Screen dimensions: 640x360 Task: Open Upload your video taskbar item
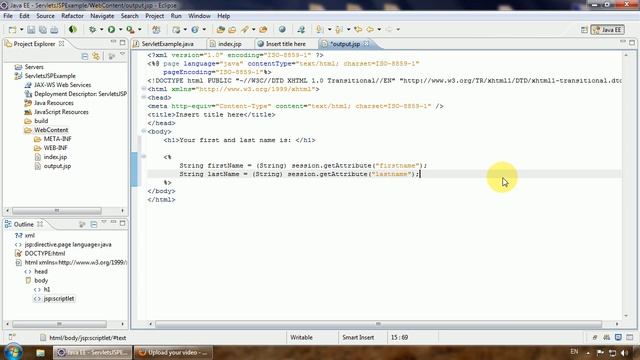tap(173, 352)
